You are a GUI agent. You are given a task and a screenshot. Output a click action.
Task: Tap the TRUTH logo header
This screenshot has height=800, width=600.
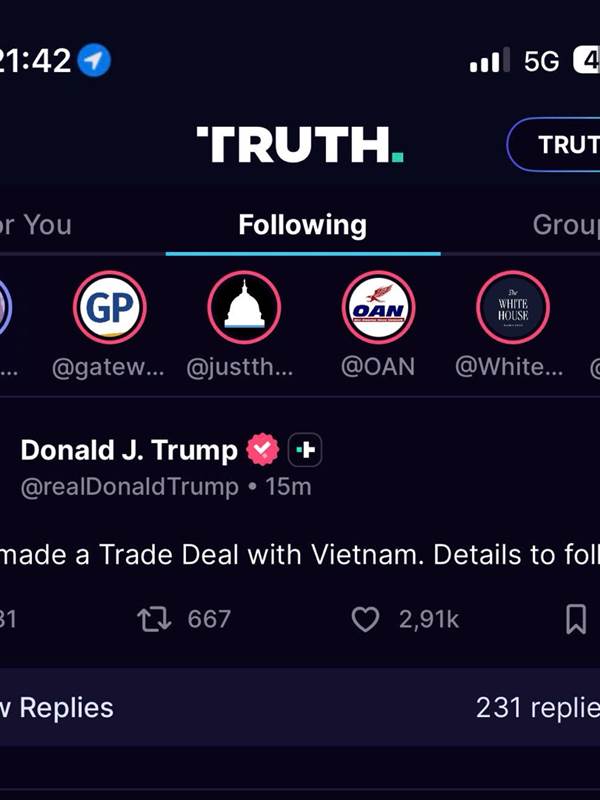click(x=300, y=144)
